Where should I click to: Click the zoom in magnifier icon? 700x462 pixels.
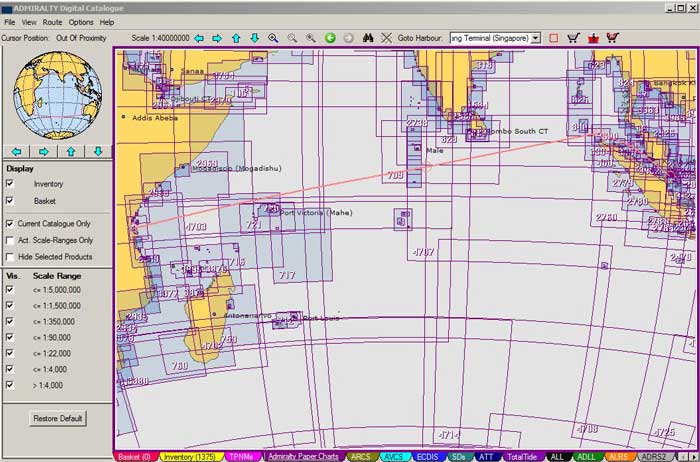click(274, 38)
